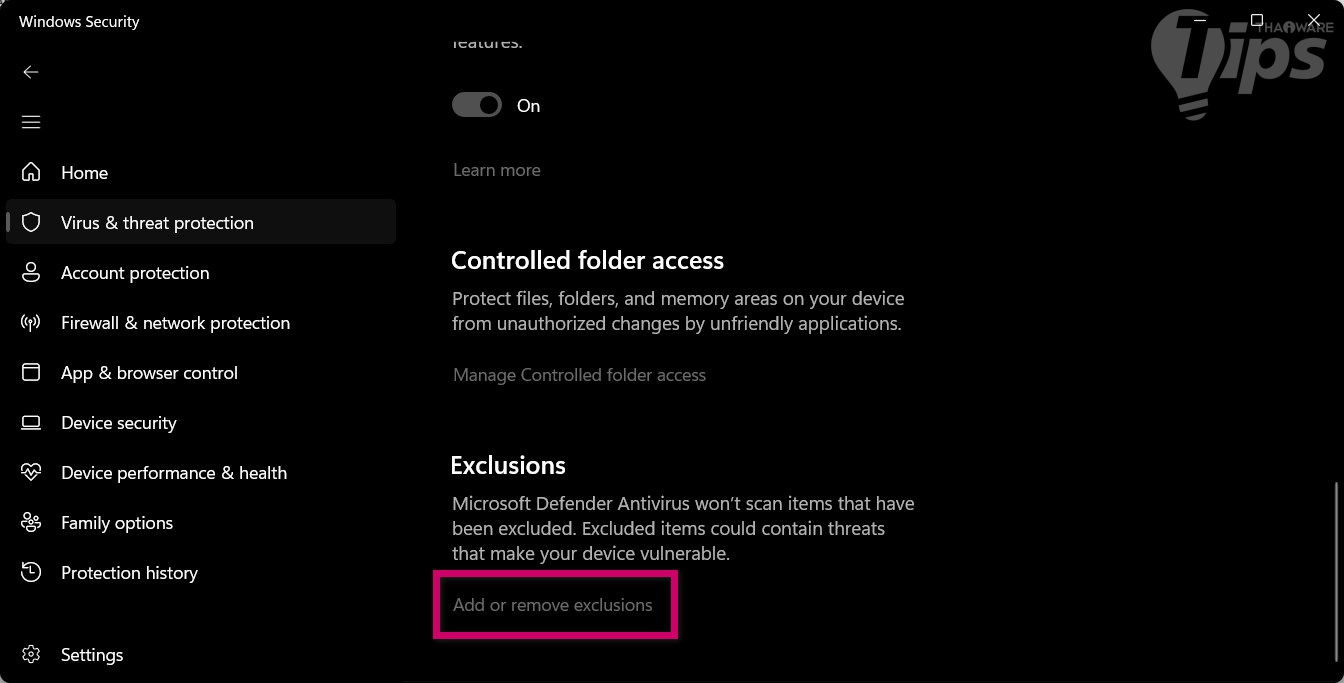Click Add or remove exclusions
The height and width of the screenshot is (683, 1344).
[552, 605]
